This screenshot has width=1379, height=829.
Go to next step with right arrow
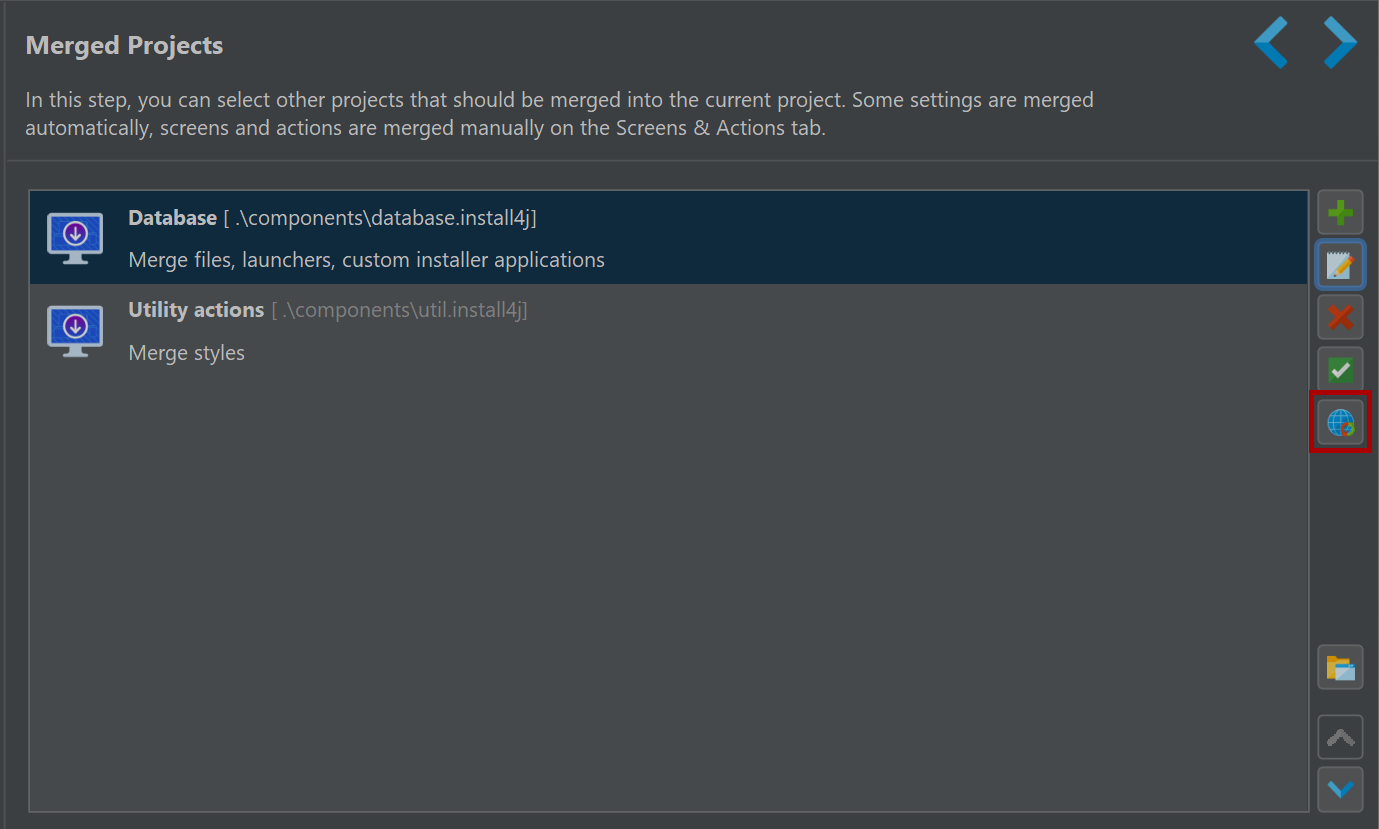coord(1340,42)
